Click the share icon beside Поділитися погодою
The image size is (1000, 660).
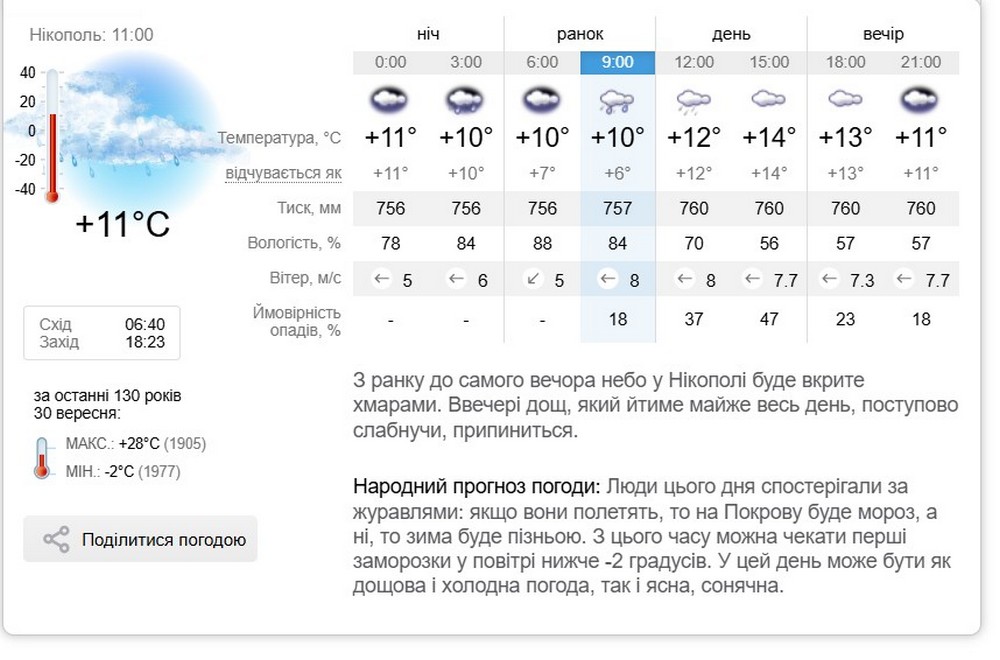coord(56,540)
